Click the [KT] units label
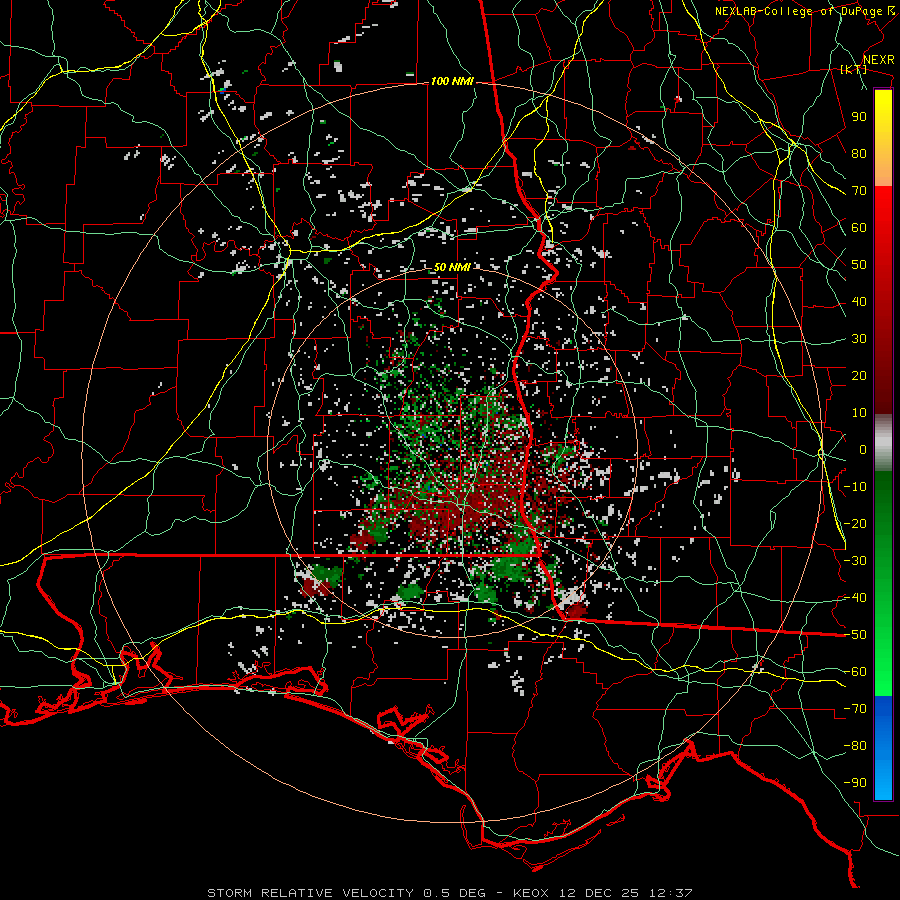This screenshot has height=900, width=900. (854, 69)
